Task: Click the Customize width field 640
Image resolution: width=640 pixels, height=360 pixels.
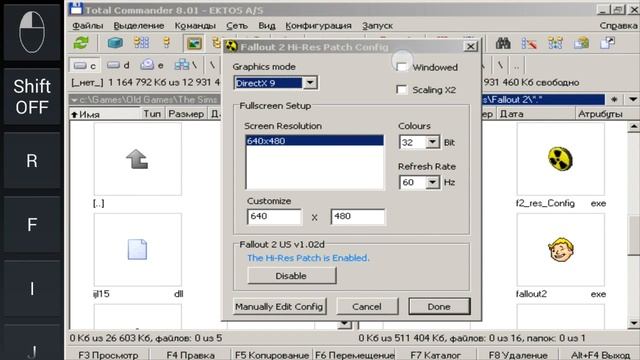Action: click(274, 216)
